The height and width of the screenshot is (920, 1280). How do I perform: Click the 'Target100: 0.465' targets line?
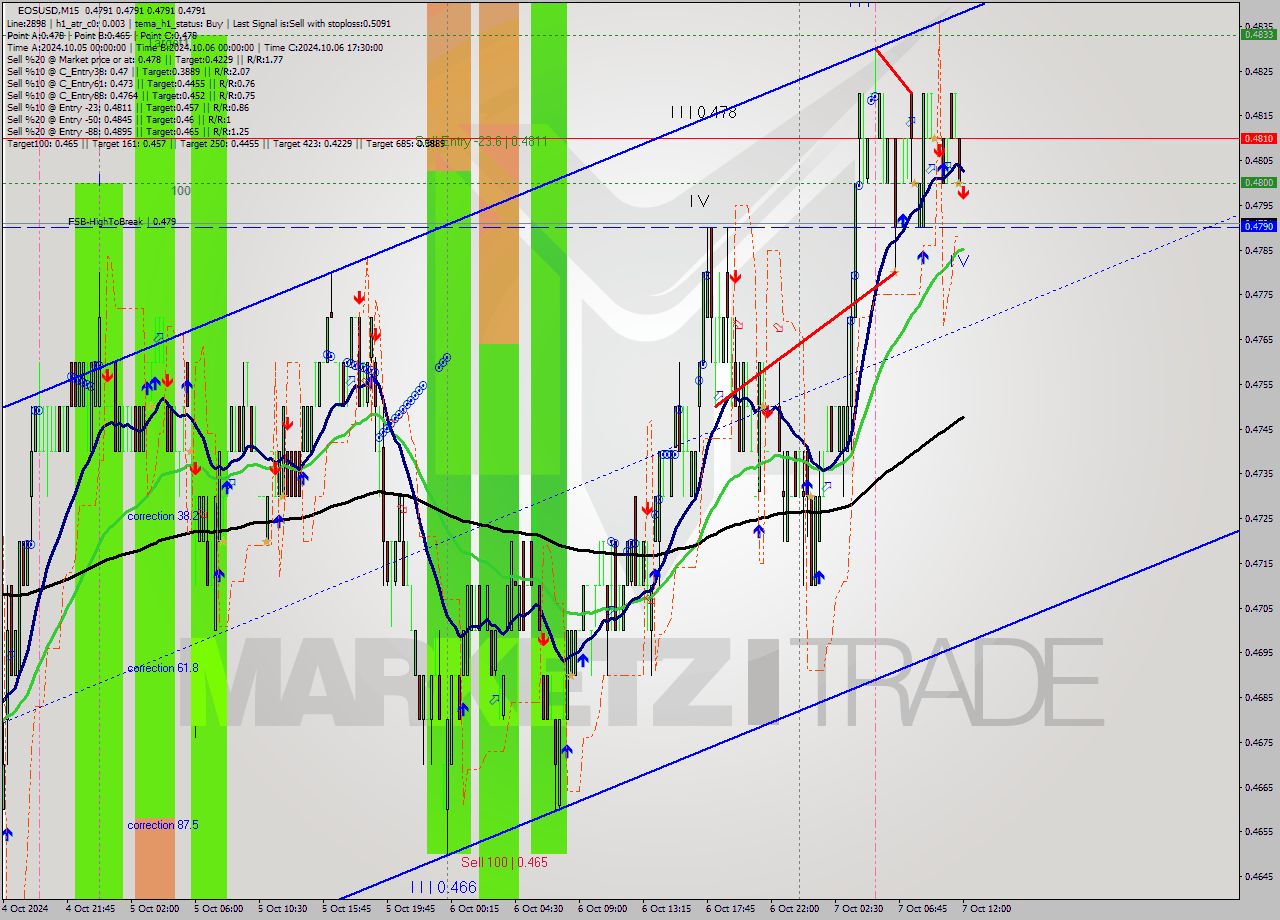pyautogui.click(x=225, y=144)
